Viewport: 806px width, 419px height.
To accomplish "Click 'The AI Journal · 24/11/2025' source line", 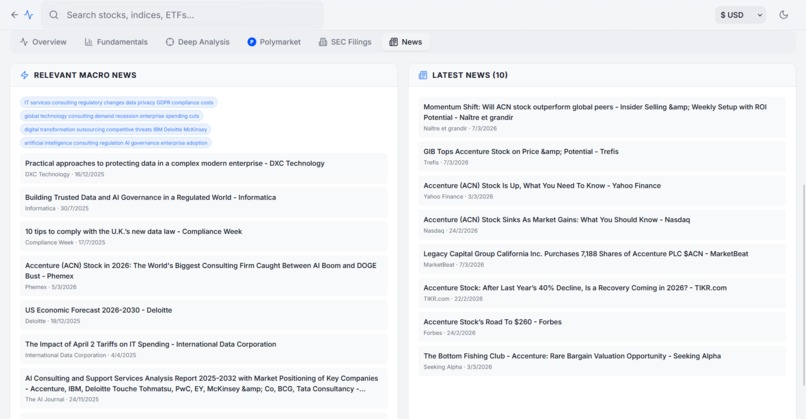I will pyautogui.click(x=62, y=399).
